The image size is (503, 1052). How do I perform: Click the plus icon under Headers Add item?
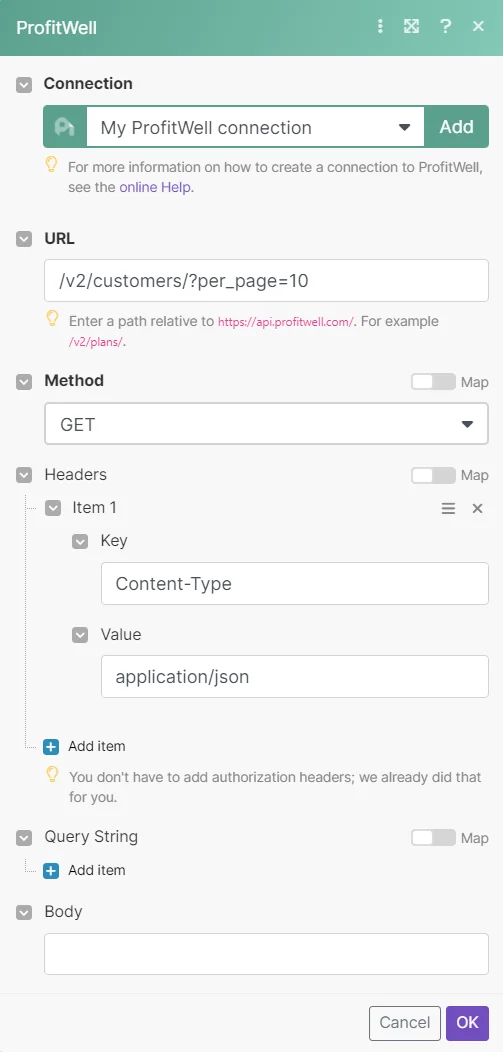click(51, 747)
